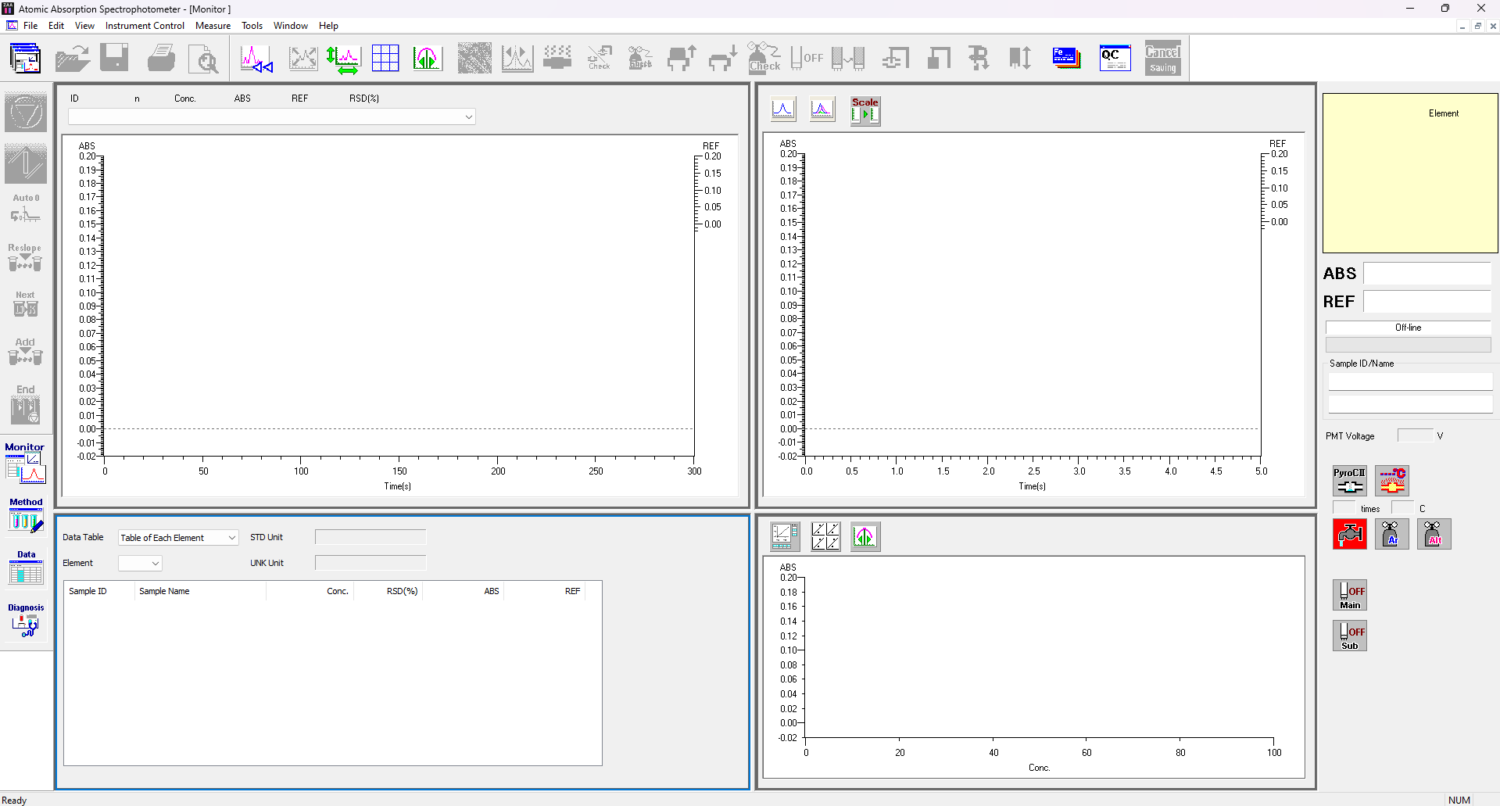1500x806 pixels.
Task: Click the Cancel Saving toolbar button
Action: (1163, 59)
